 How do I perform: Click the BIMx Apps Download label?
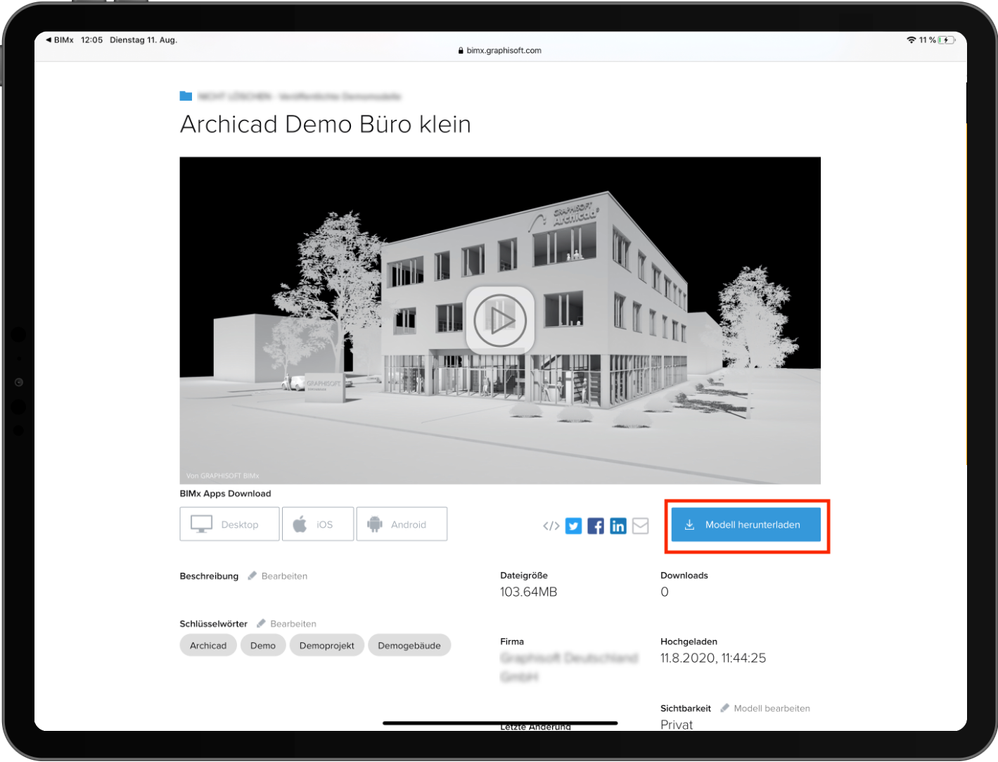(225, 493)
